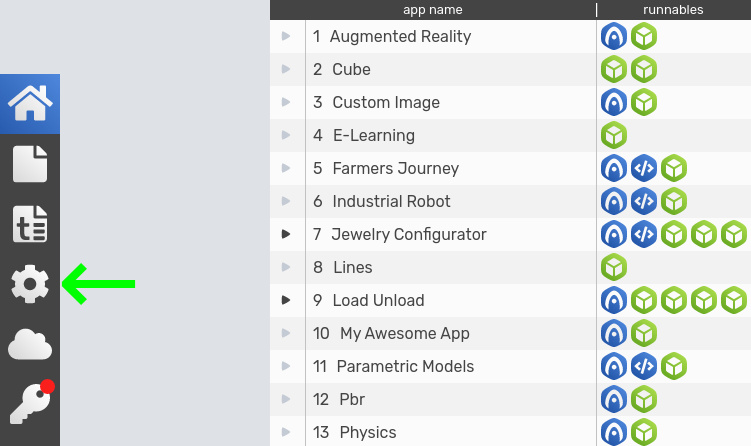This screenshot has height=446, width=751.
Task: Click E-Learning green cube runnable
Action: click(614, 135)
